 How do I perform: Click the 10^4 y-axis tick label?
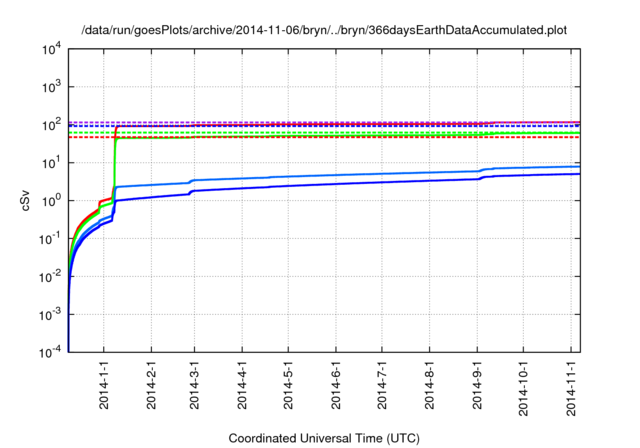(51, 49)
